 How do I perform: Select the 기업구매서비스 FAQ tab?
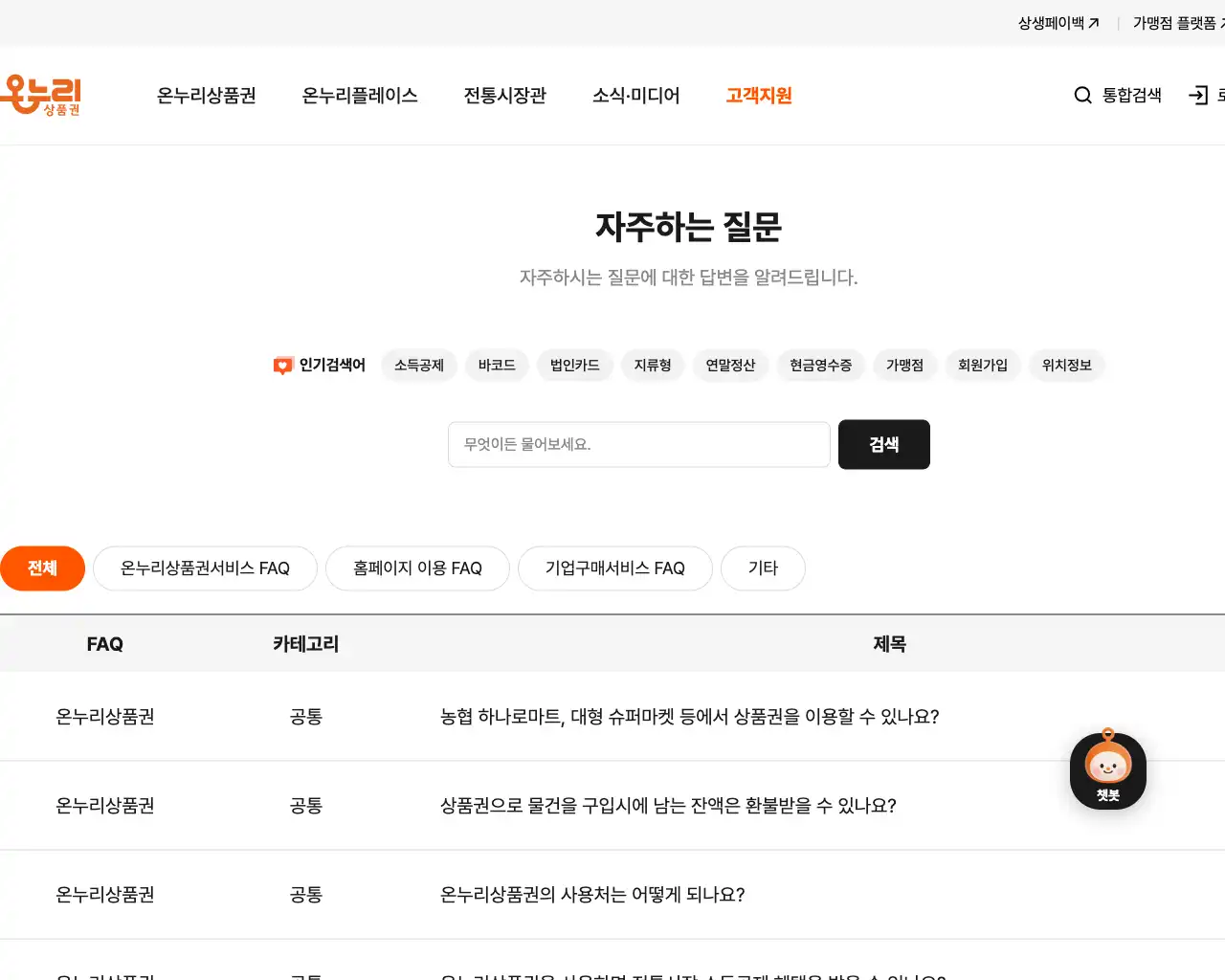point(614,568)
